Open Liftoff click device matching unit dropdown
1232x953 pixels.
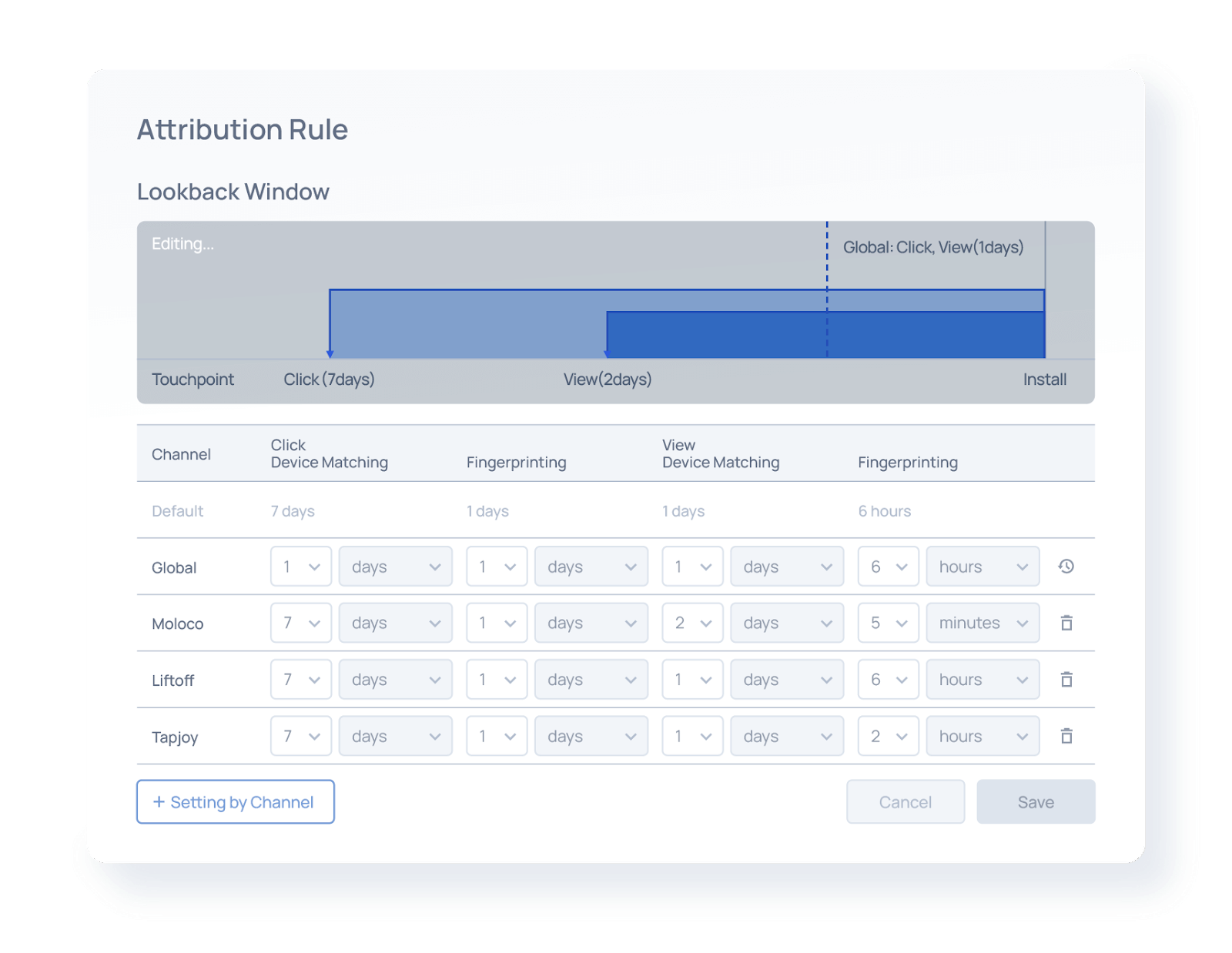click(x=396, y=680)
